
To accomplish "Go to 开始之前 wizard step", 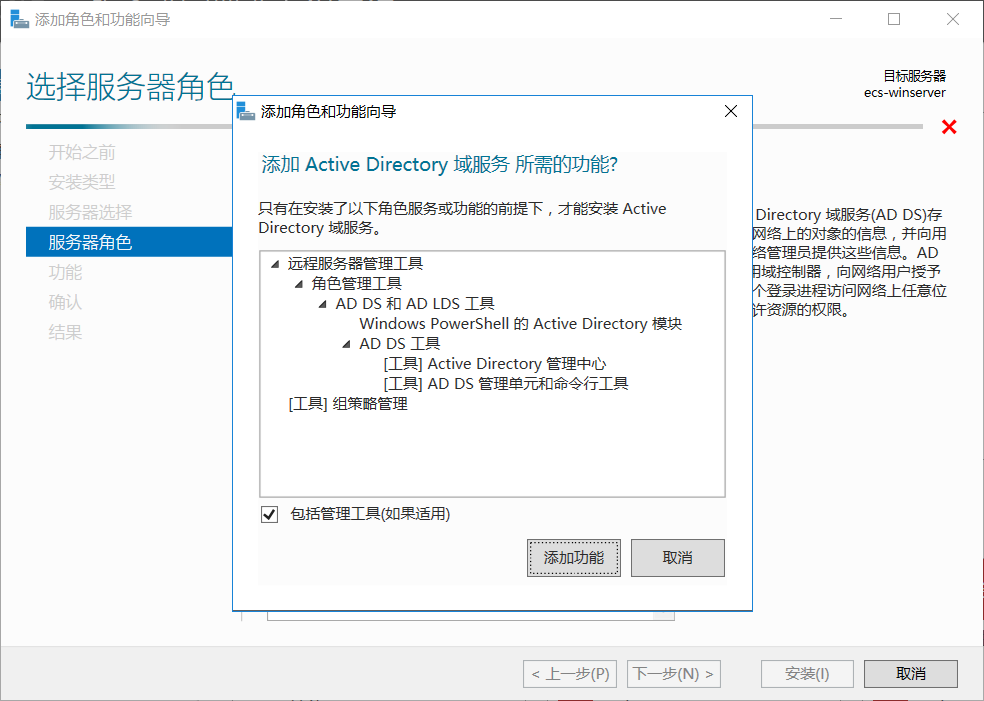I will tap(82, 152).
